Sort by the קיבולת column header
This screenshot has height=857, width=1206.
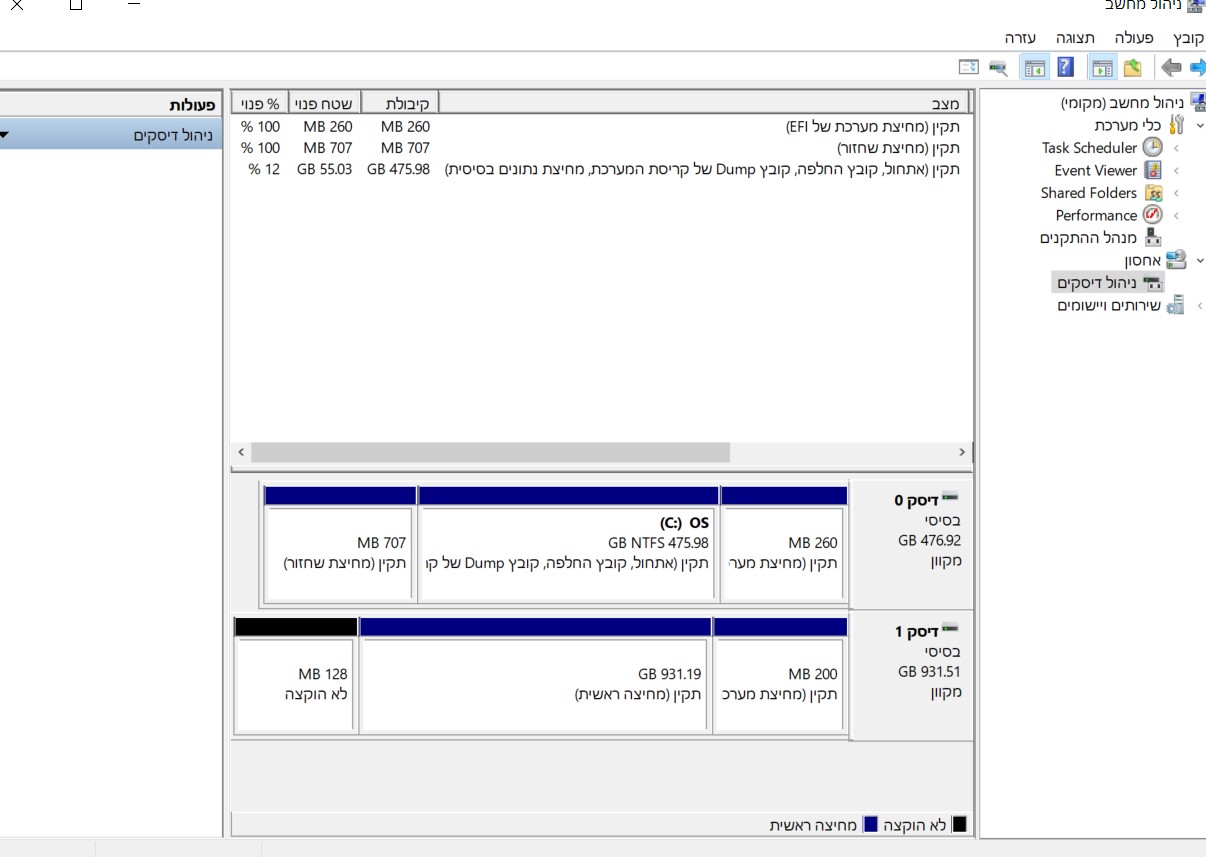[399, 103]
